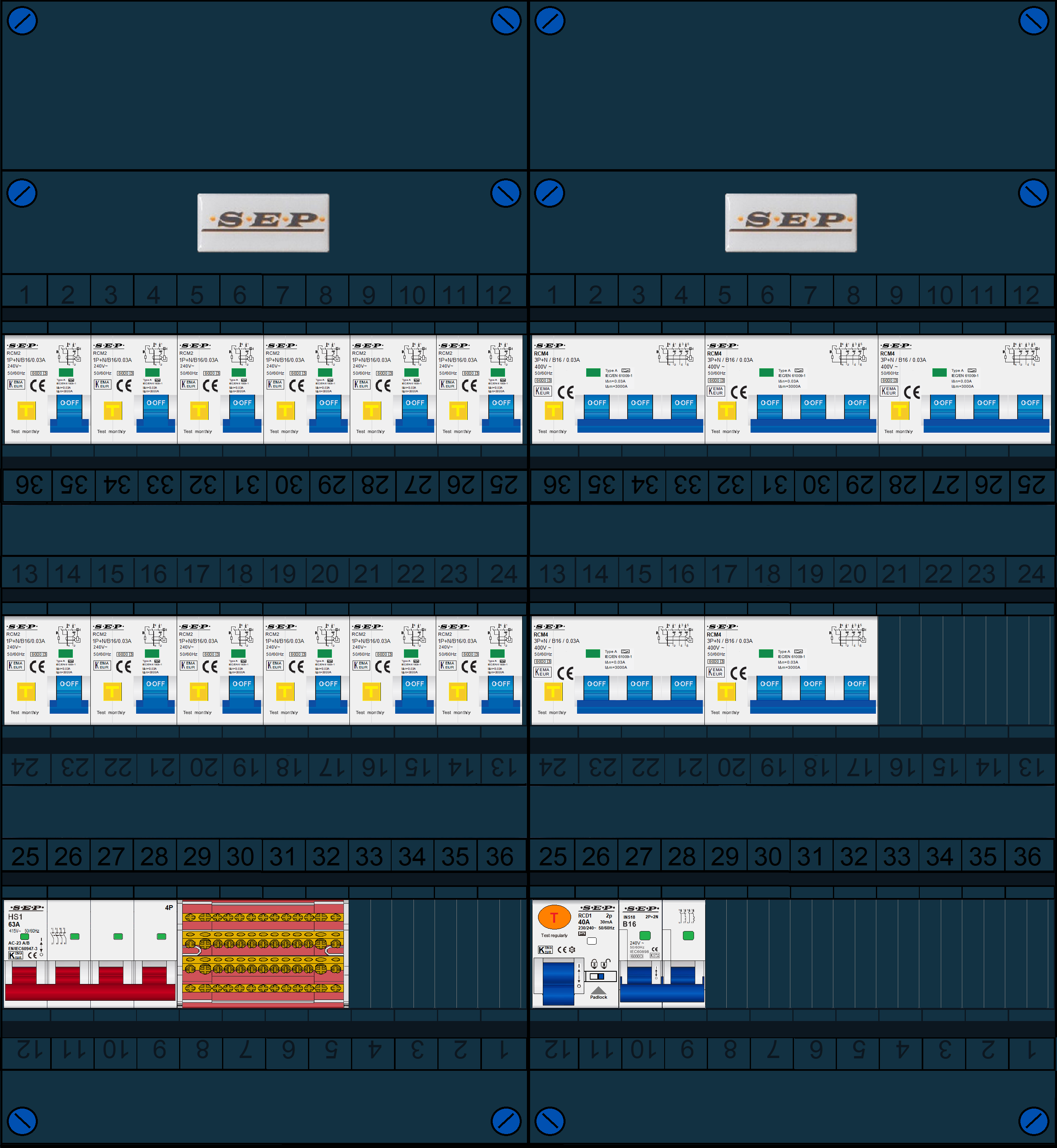Click the '4P' label on the HS1 switch

pos(169,908)
